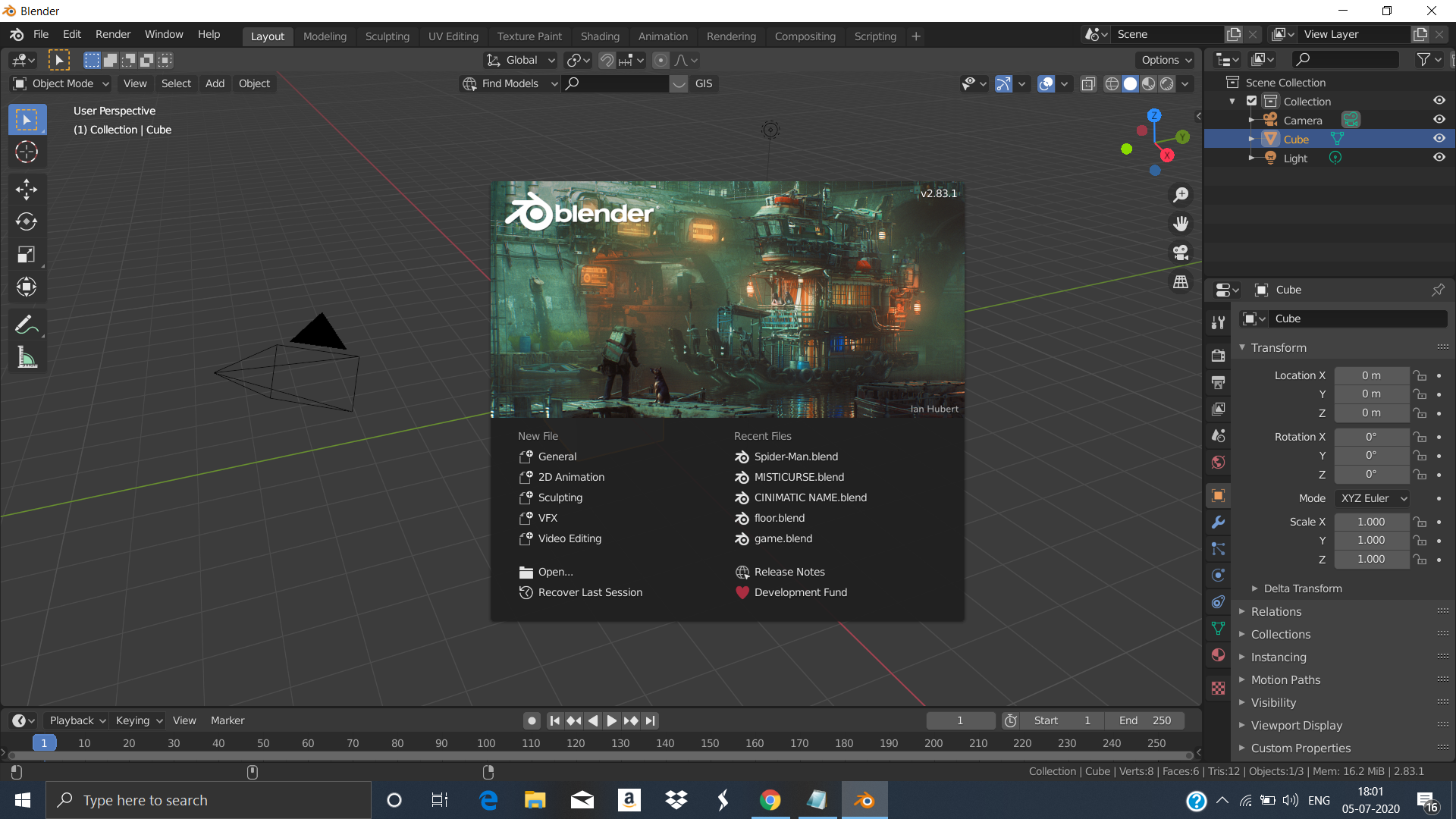Expand the Relations panel

[x=1276, y=611]
